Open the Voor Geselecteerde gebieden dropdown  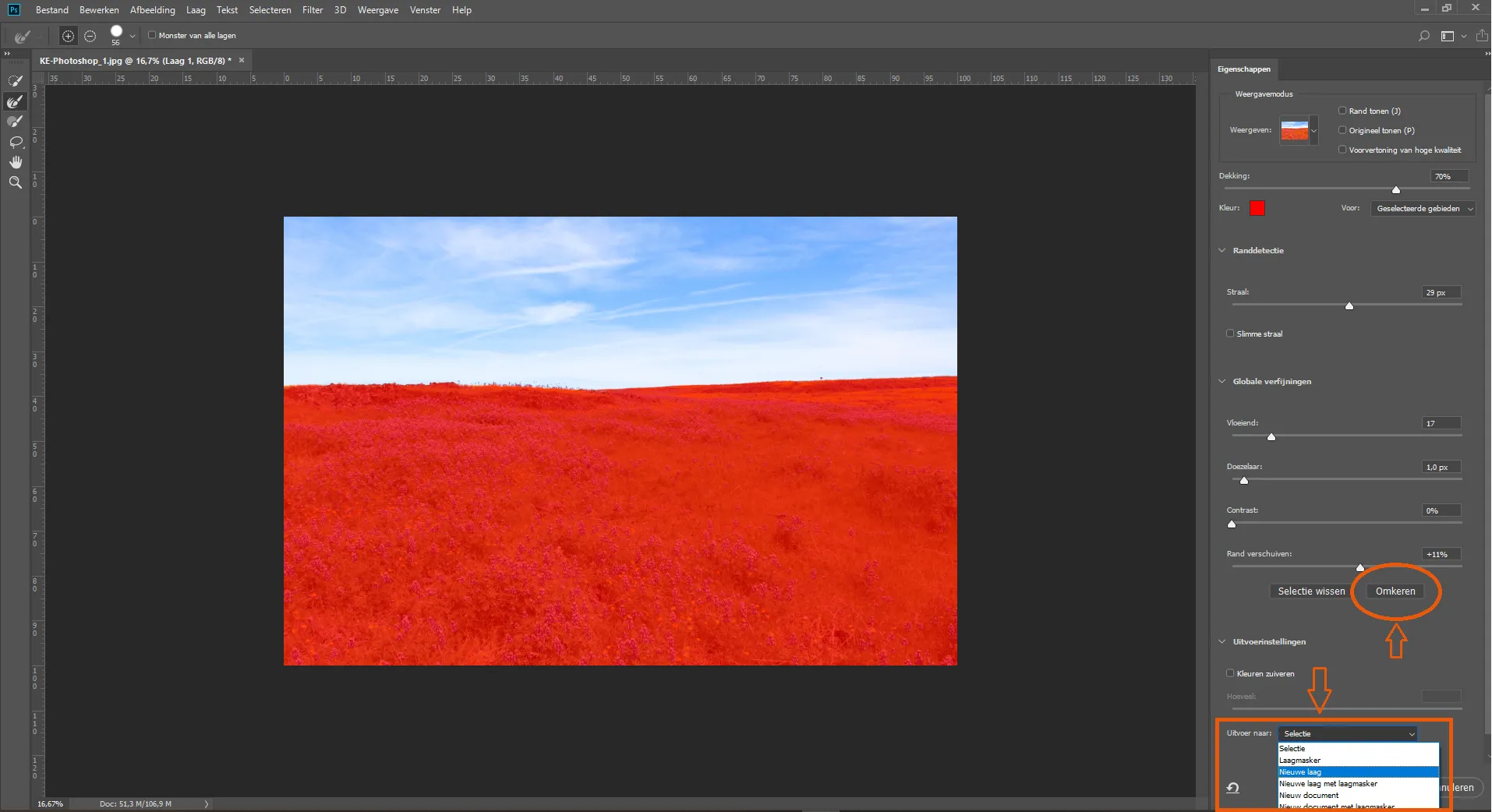pyautogui.click(x=1423, y=208)
